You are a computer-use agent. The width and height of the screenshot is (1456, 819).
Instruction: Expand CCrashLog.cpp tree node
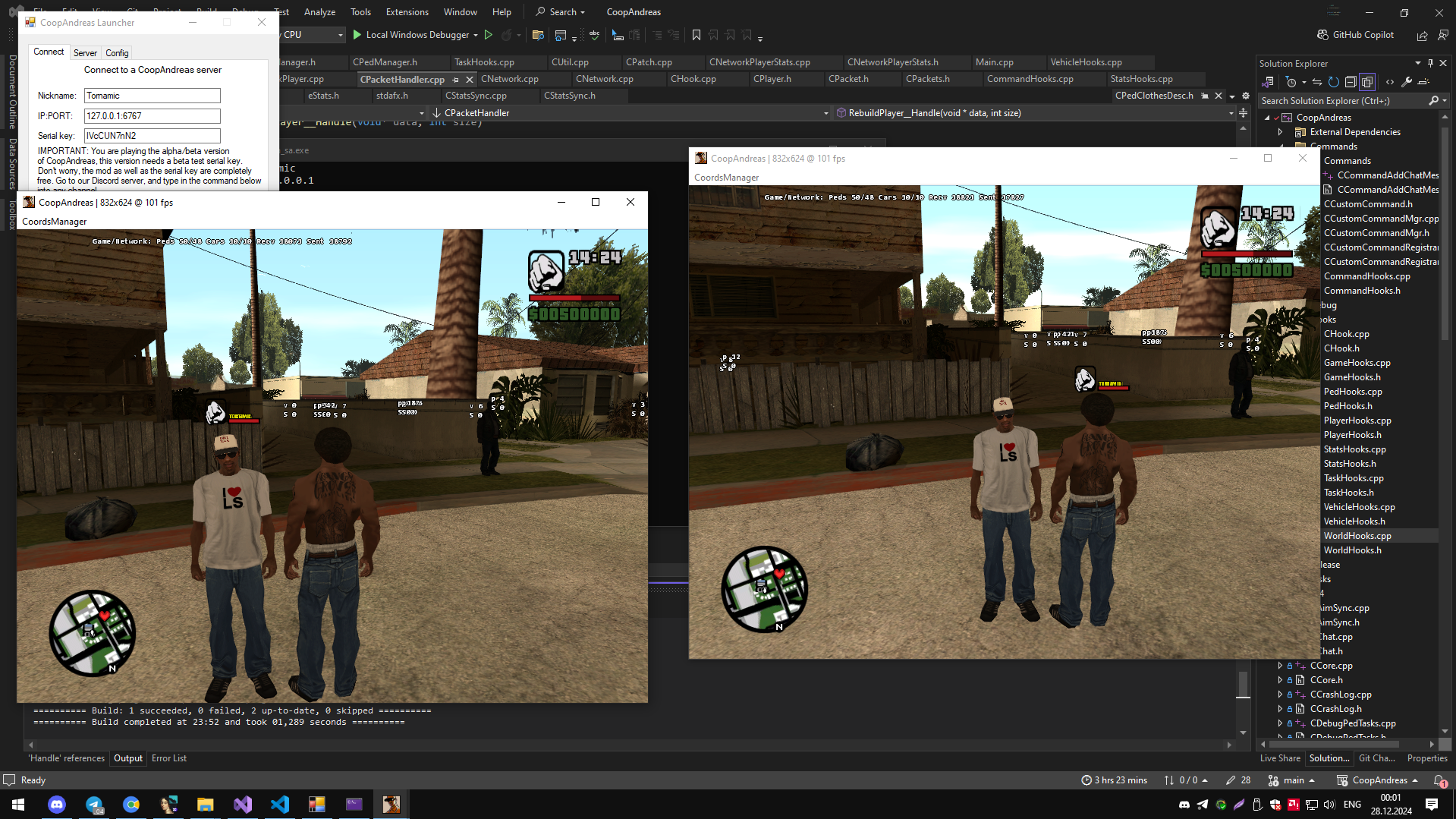[x=1281, y=695]
